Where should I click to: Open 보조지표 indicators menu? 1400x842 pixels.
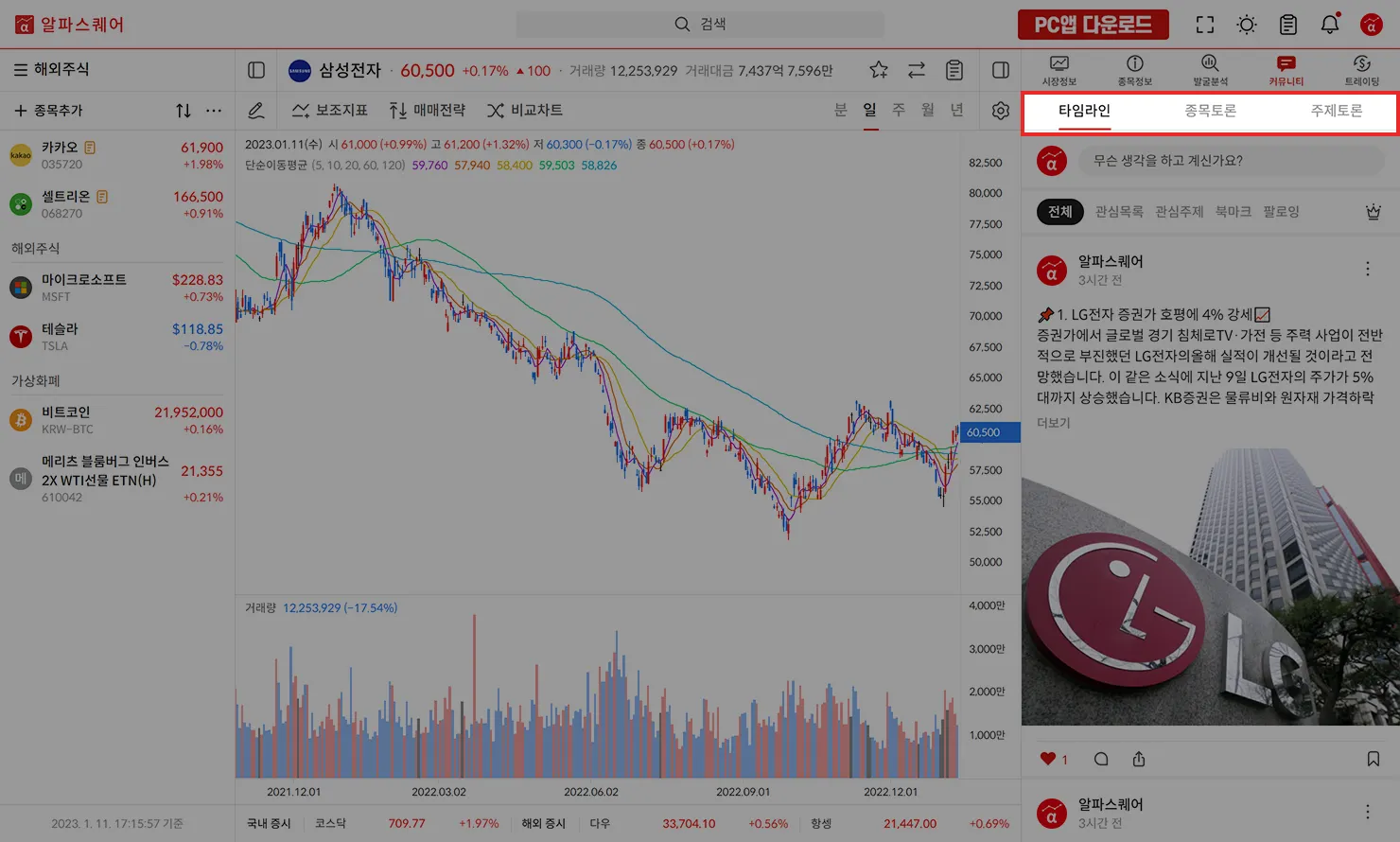tap(329, 111)
